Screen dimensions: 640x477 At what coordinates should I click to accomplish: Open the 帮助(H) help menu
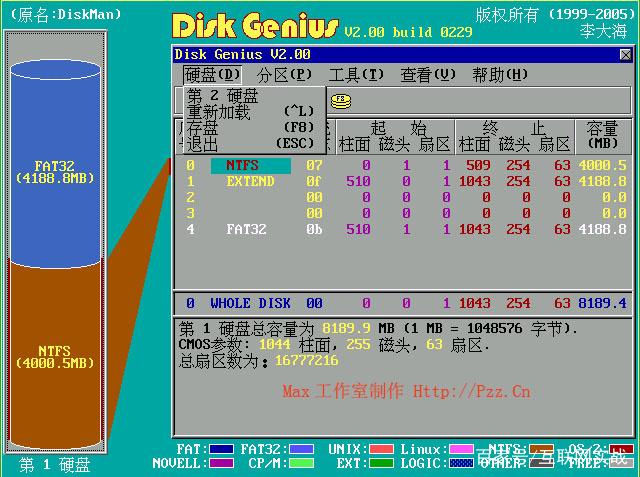click(x=500, y=75)
